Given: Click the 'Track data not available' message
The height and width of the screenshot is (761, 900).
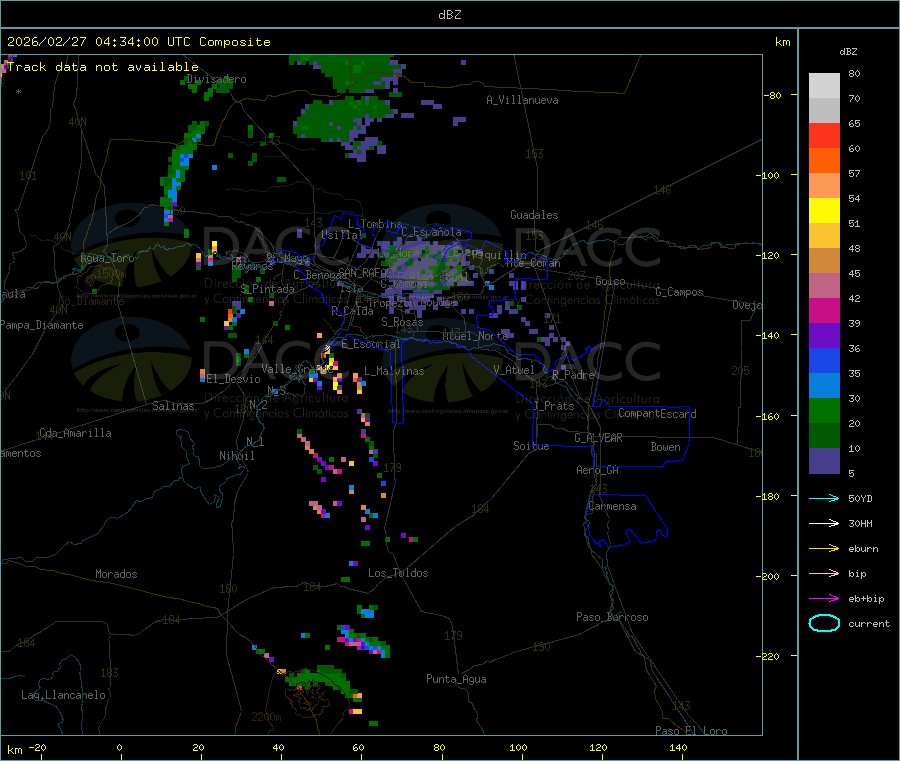Looking at the screenshot, I should click(103, 67).
